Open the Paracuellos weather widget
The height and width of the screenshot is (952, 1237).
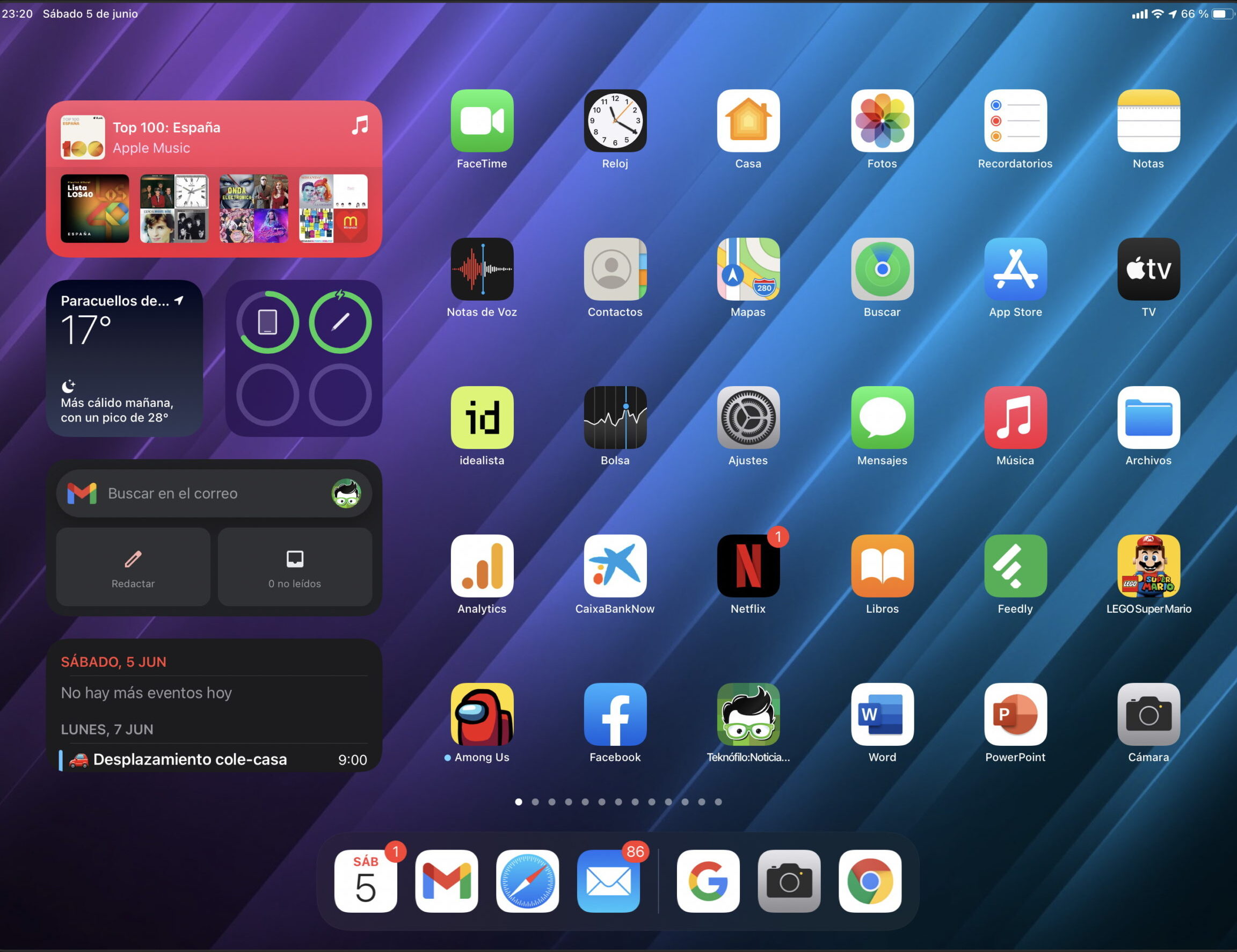(x=125, y=358)
